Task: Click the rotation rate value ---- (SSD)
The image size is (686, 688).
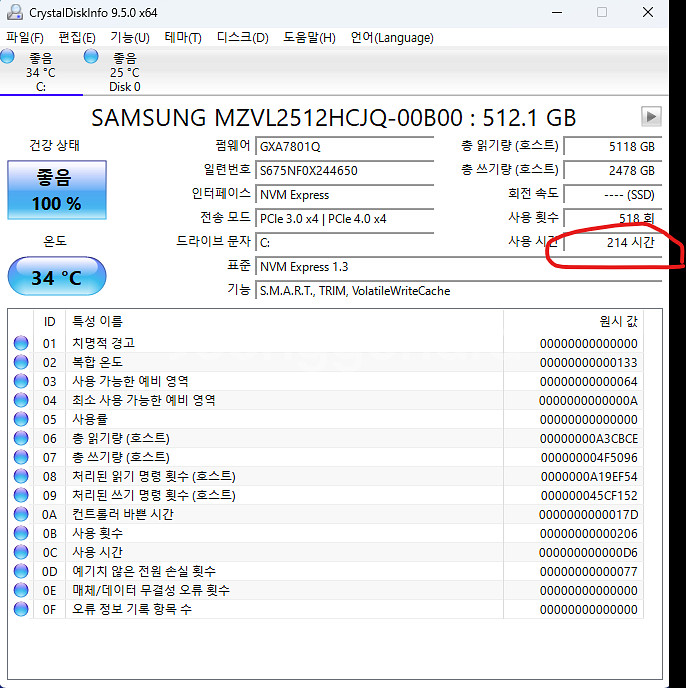Action: tap(613, 195)
